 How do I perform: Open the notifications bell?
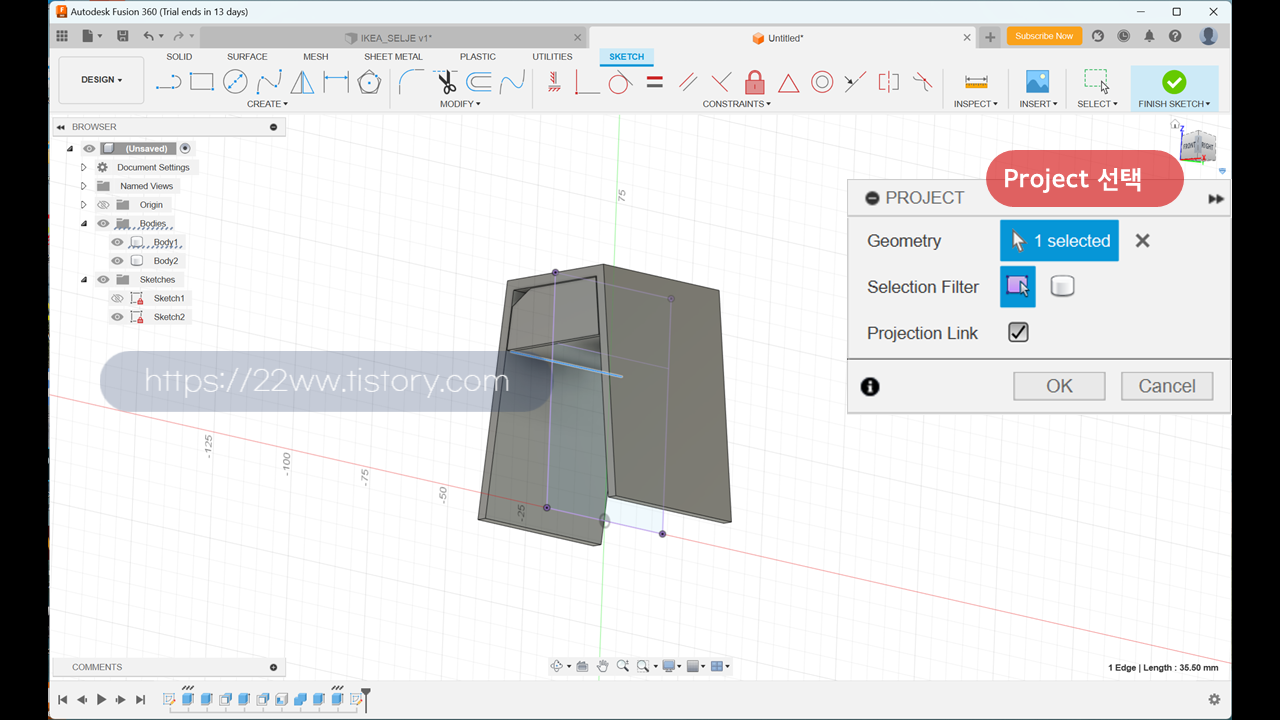point(1149,36)
